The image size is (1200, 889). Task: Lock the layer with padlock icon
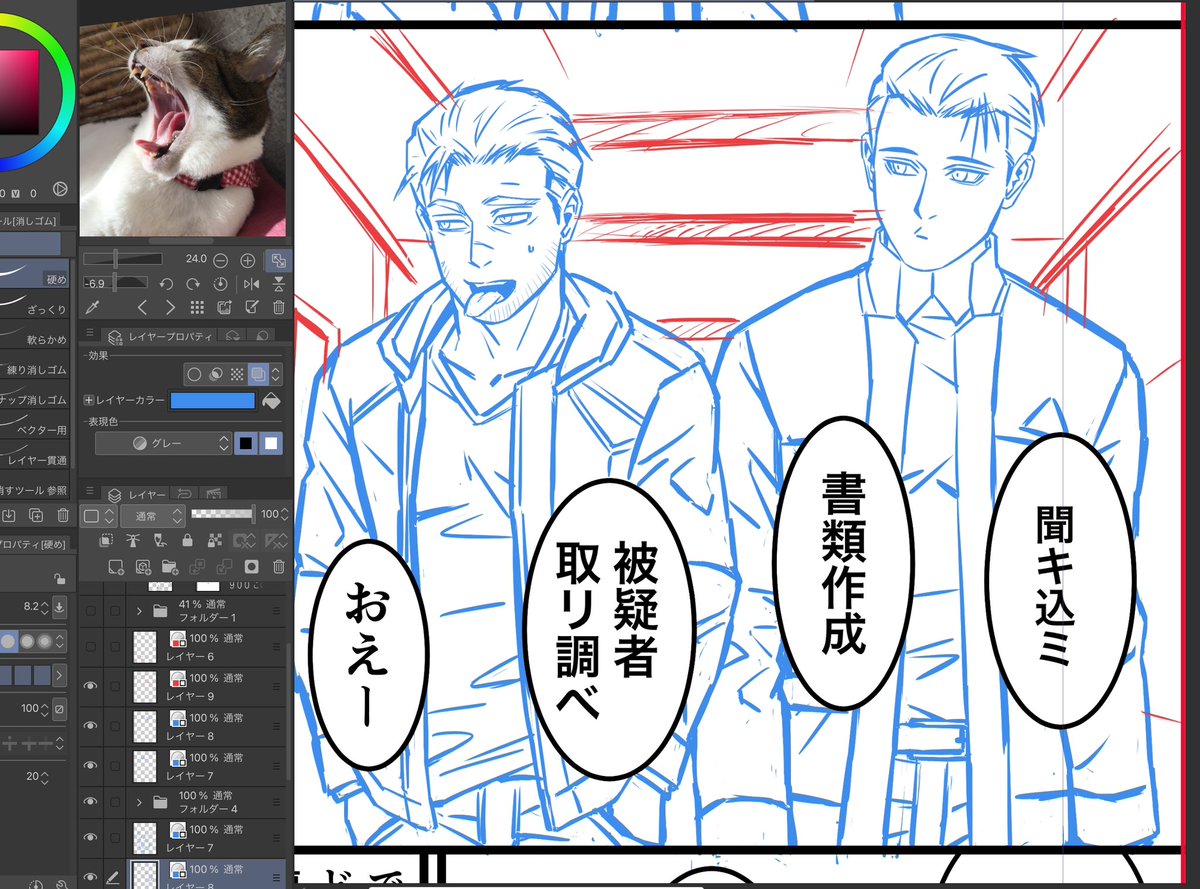187,541
